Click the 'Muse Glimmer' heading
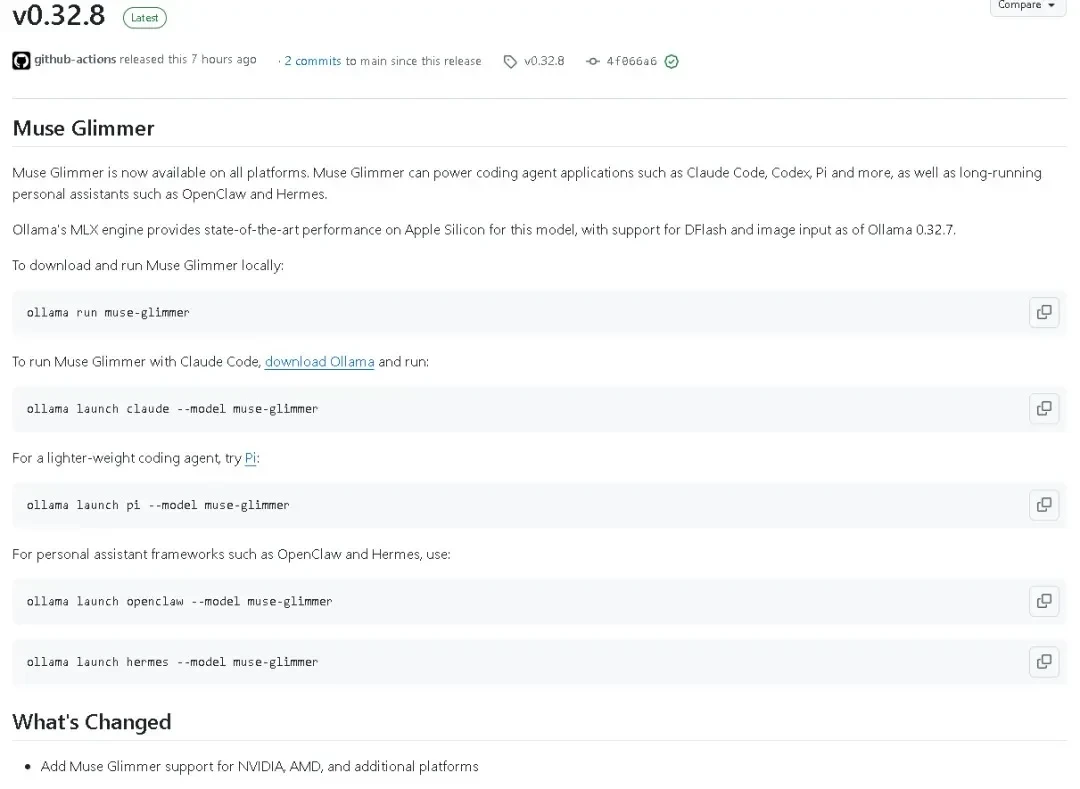The width and height of the screenshot is (1080, 789). (83, 129)
